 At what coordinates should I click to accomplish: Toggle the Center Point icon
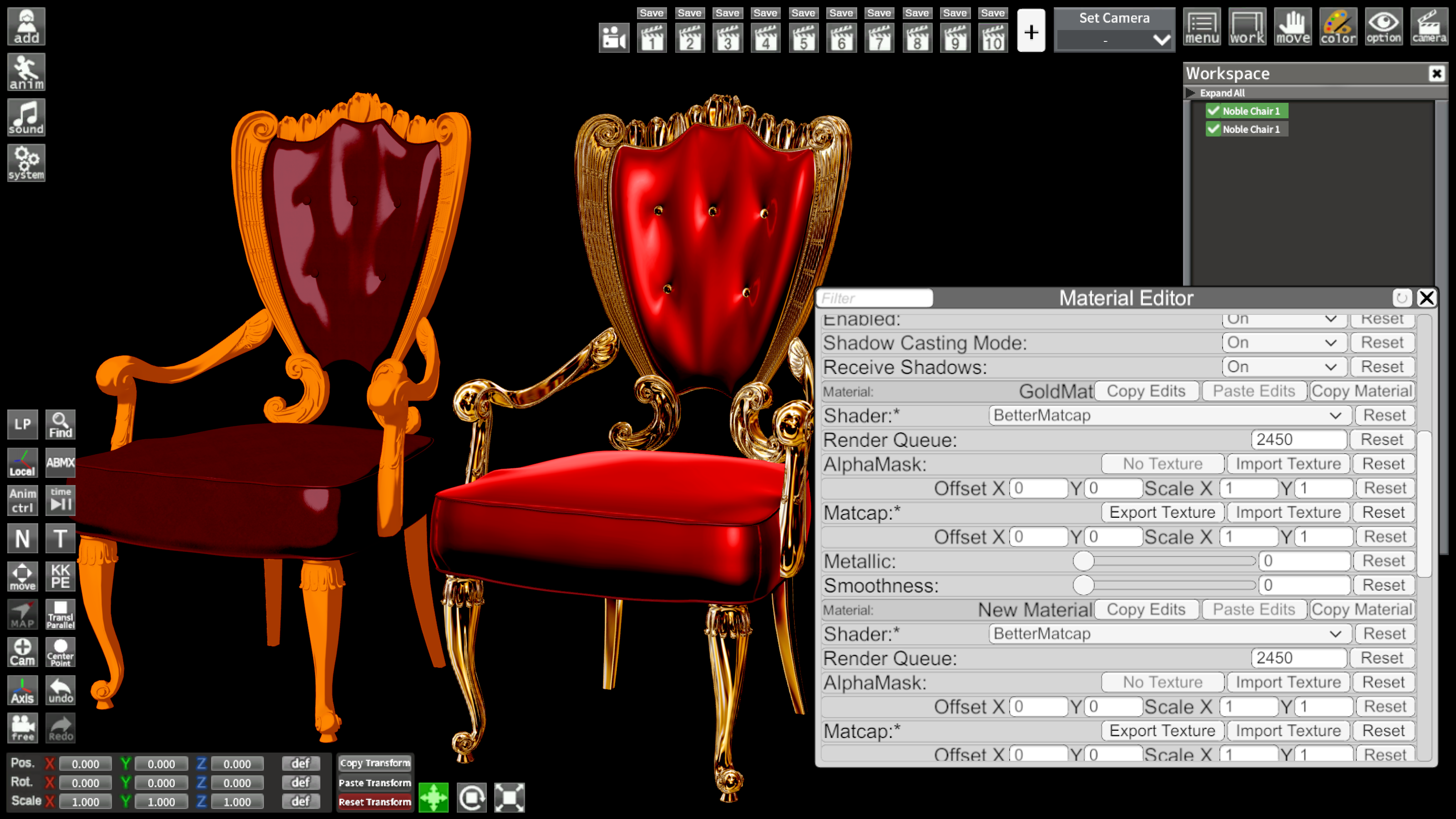(x=61, y=652)
